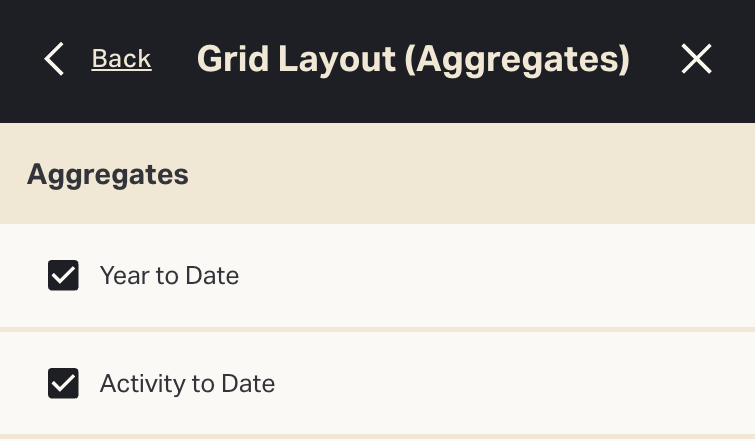Click the checkmark icon beside Activity to Date
The image size is (755, 441).
(x=63, y=383)
